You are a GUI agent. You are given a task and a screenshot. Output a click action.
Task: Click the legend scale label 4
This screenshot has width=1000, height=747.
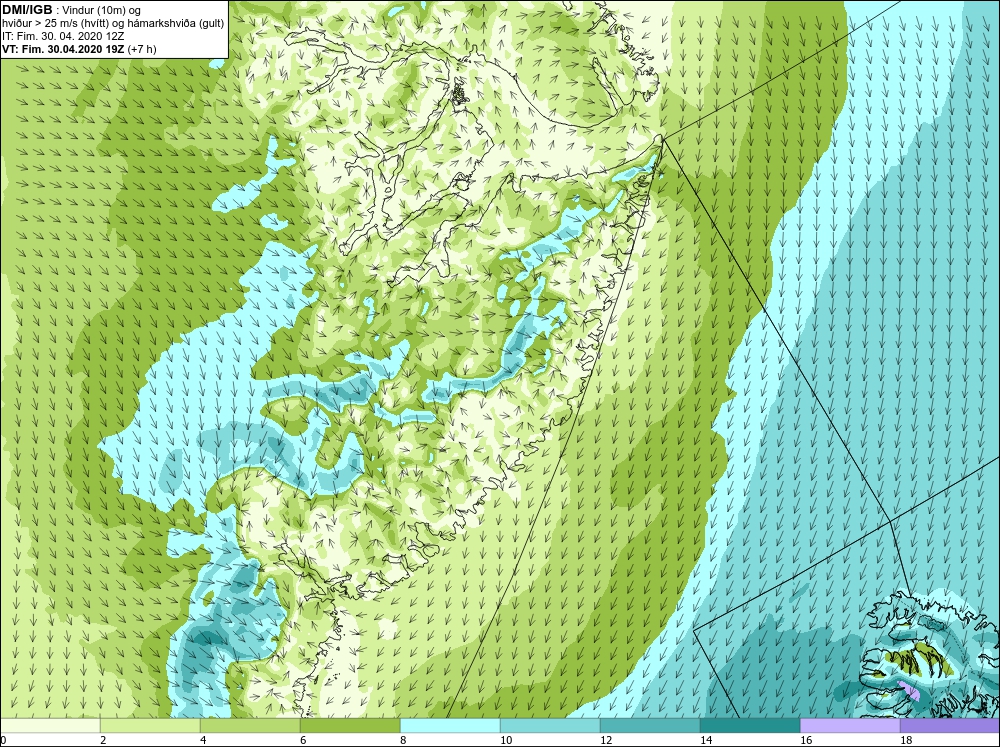click(x=203, y=740)
